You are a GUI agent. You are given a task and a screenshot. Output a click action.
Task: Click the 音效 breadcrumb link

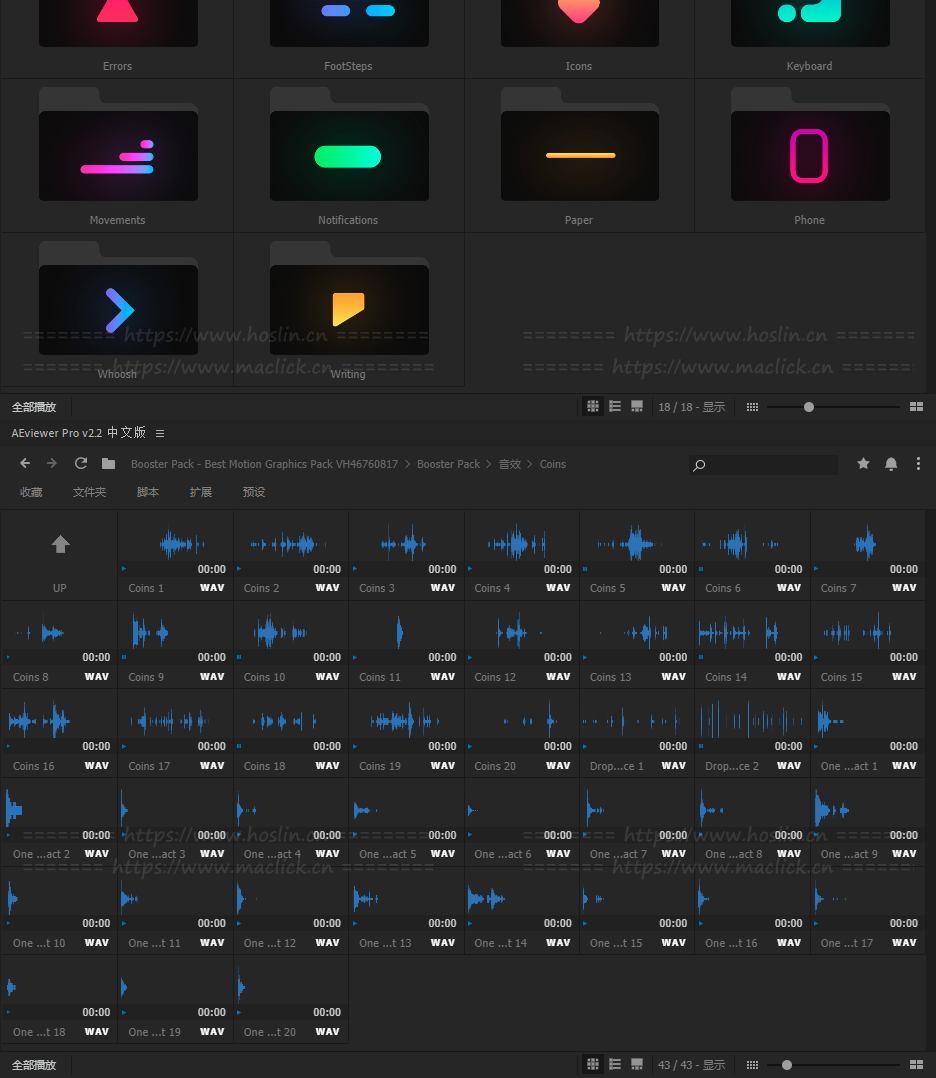coord(510,464)
